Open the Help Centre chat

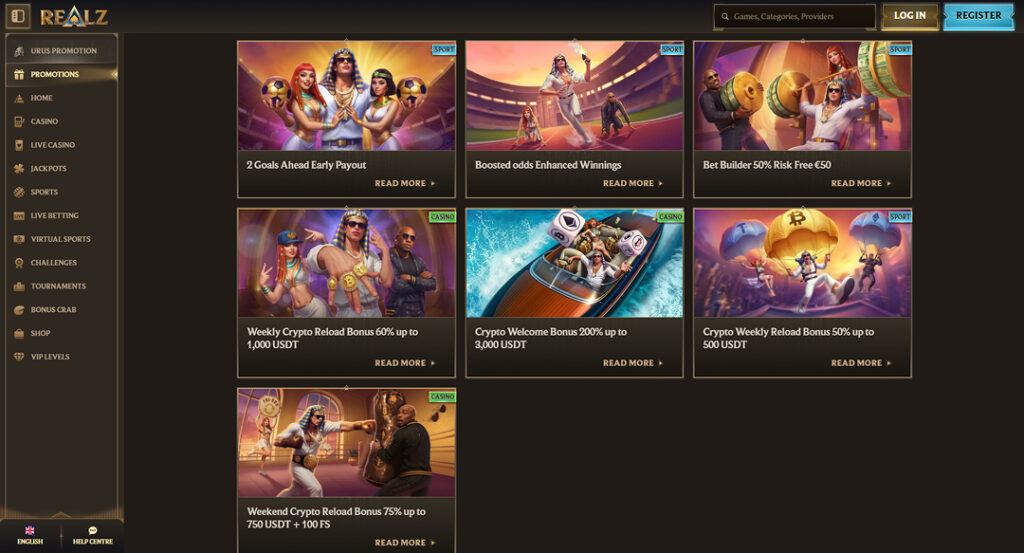(x=93, y=535)
